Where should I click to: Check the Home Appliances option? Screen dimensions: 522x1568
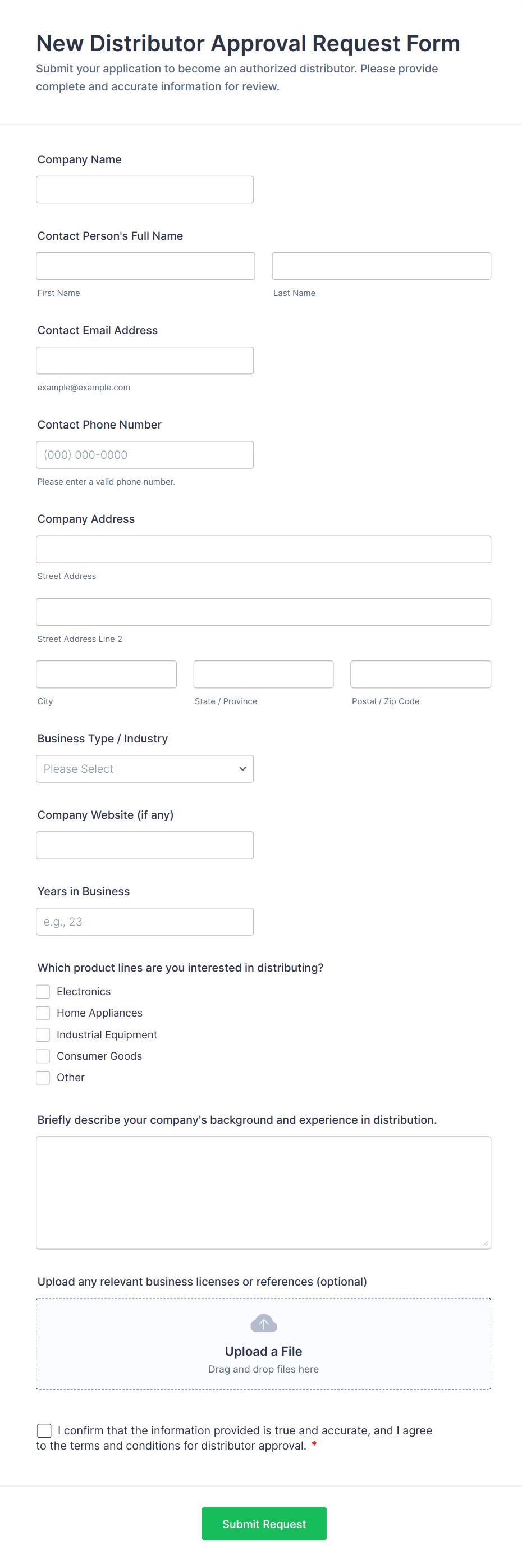43,1012
